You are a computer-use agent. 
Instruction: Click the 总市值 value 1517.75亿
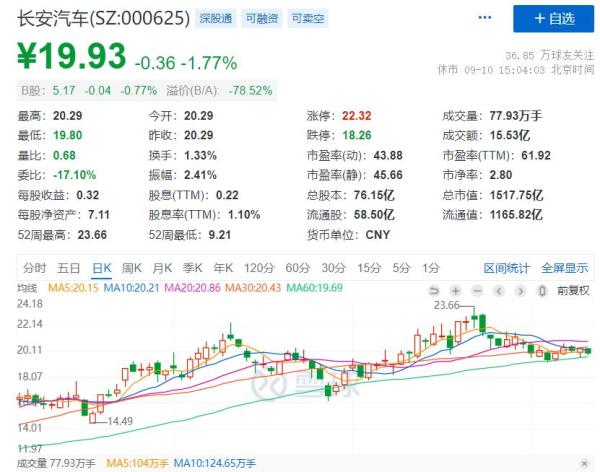coord(517,195)
